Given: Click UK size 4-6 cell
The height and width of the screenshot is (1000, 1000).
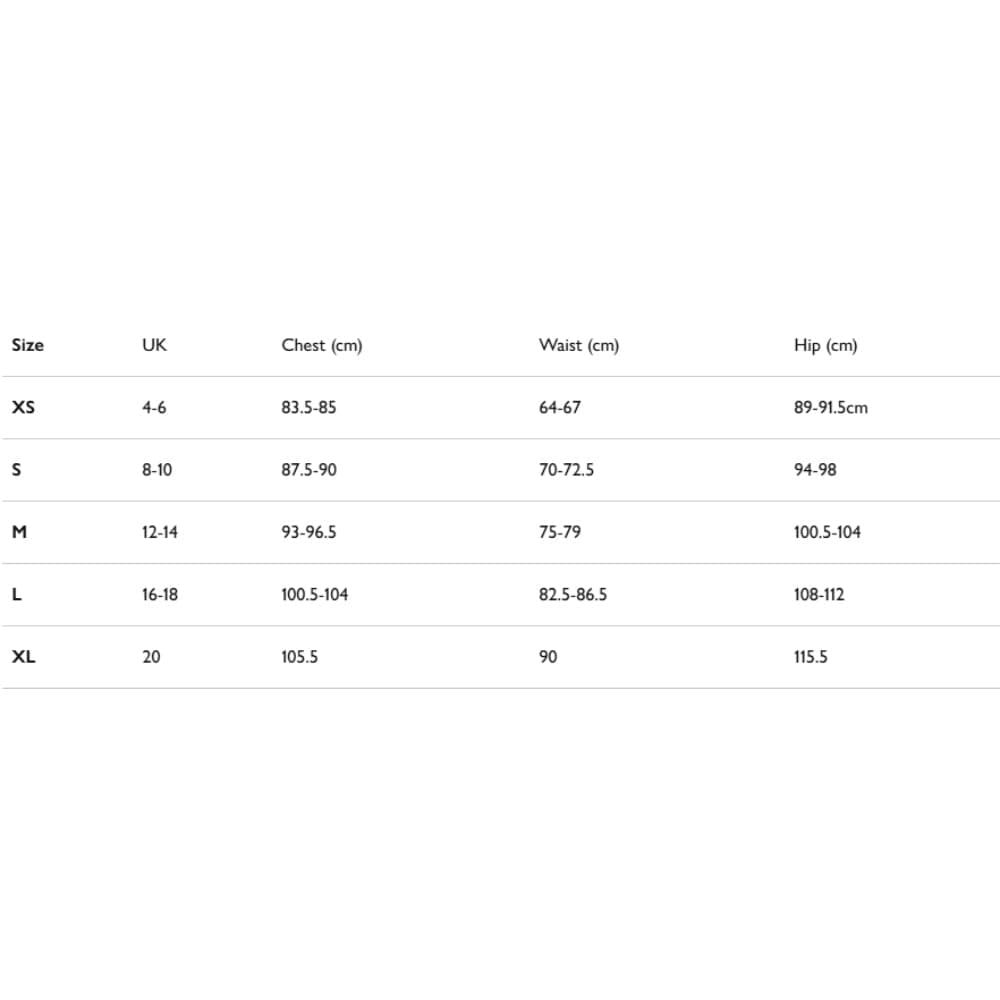Looking at the screenshot, I should click(x=154, y=408).
